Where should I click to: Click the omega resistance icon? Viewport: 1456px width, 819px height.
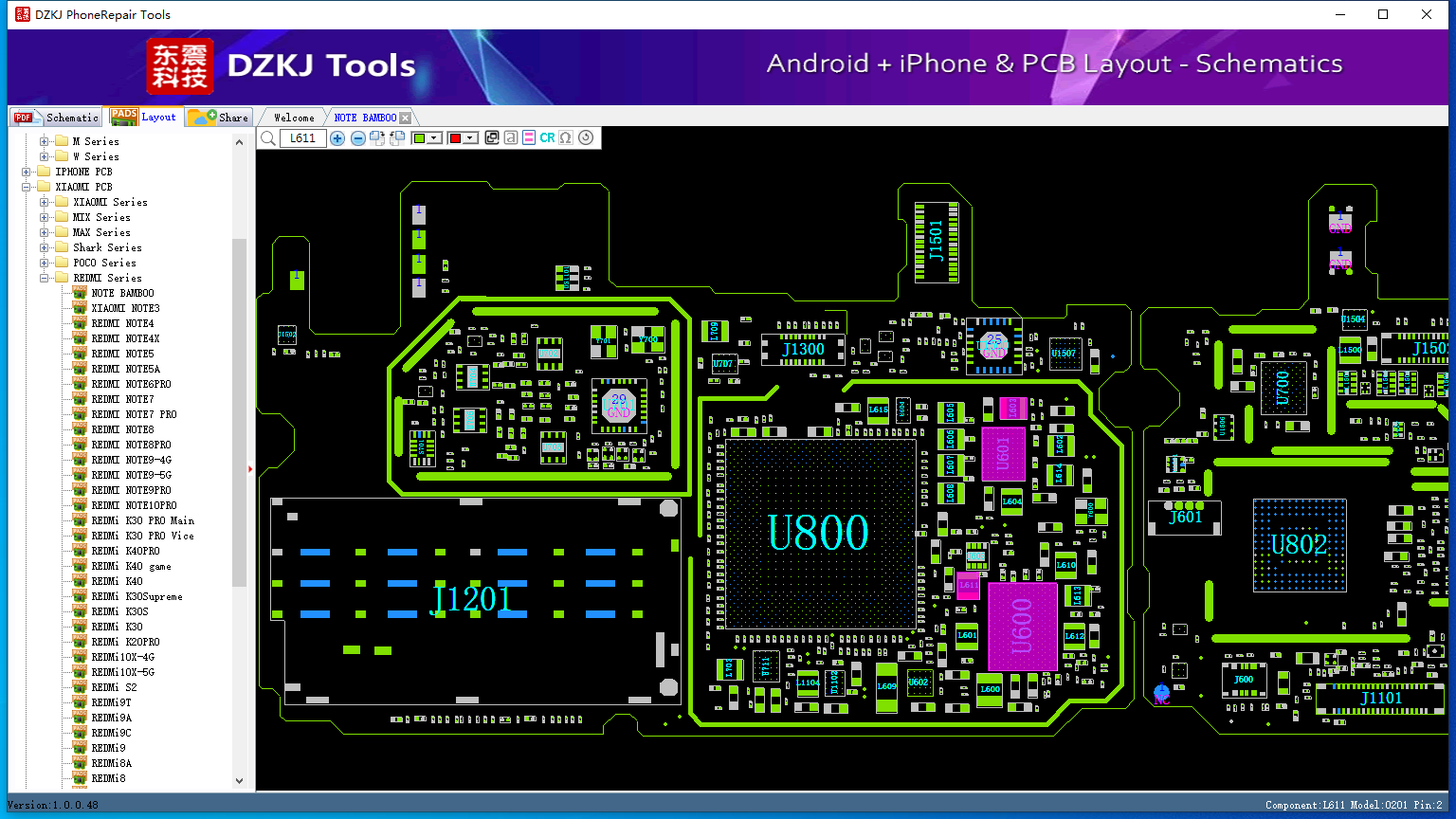tap(566, 138)
